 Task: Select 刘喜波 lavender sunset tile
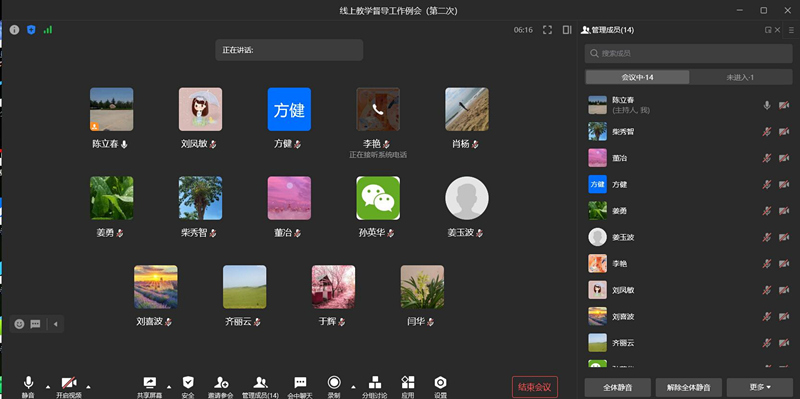[156, 287]
